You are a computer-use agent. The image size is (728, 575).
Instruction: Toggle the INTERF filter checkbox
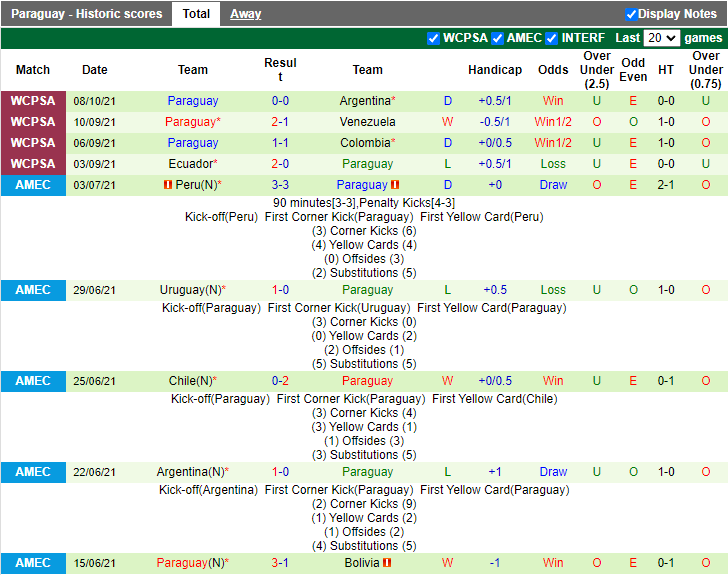pos(551,38)
